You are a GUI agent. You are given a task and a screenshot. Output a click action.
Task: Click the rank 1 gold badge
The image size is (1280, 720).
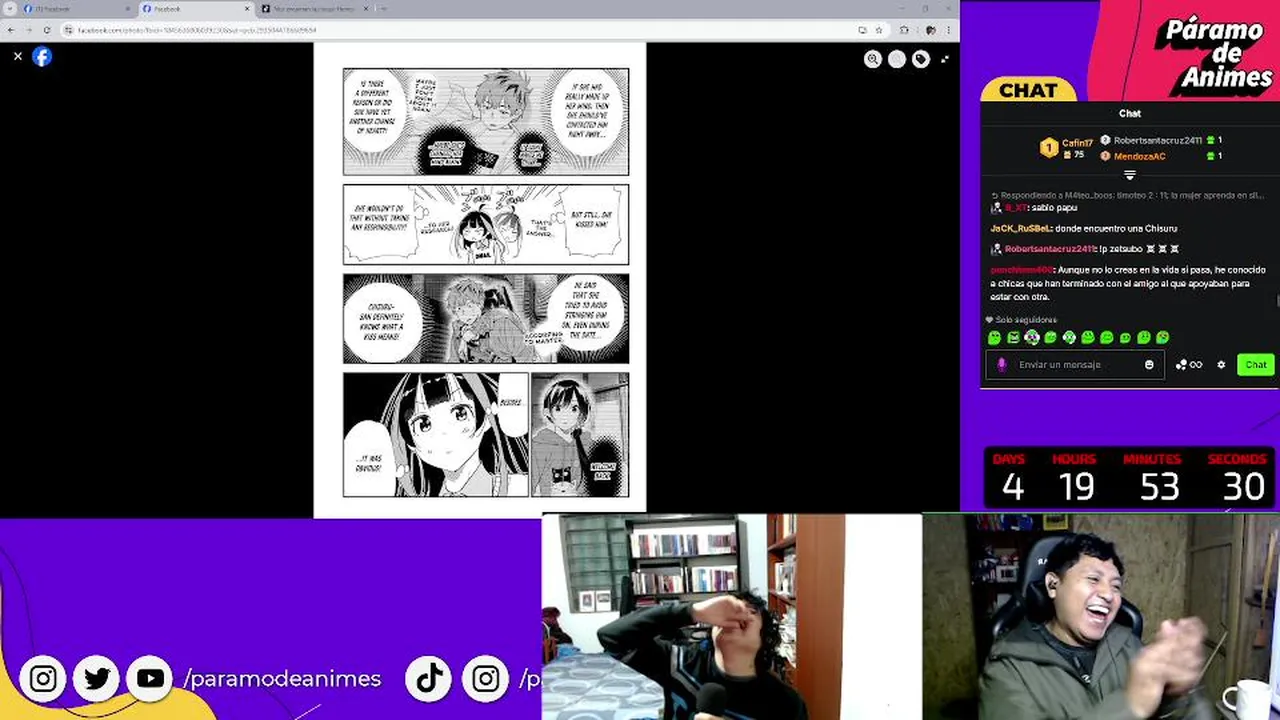(x=1048, y=148)
